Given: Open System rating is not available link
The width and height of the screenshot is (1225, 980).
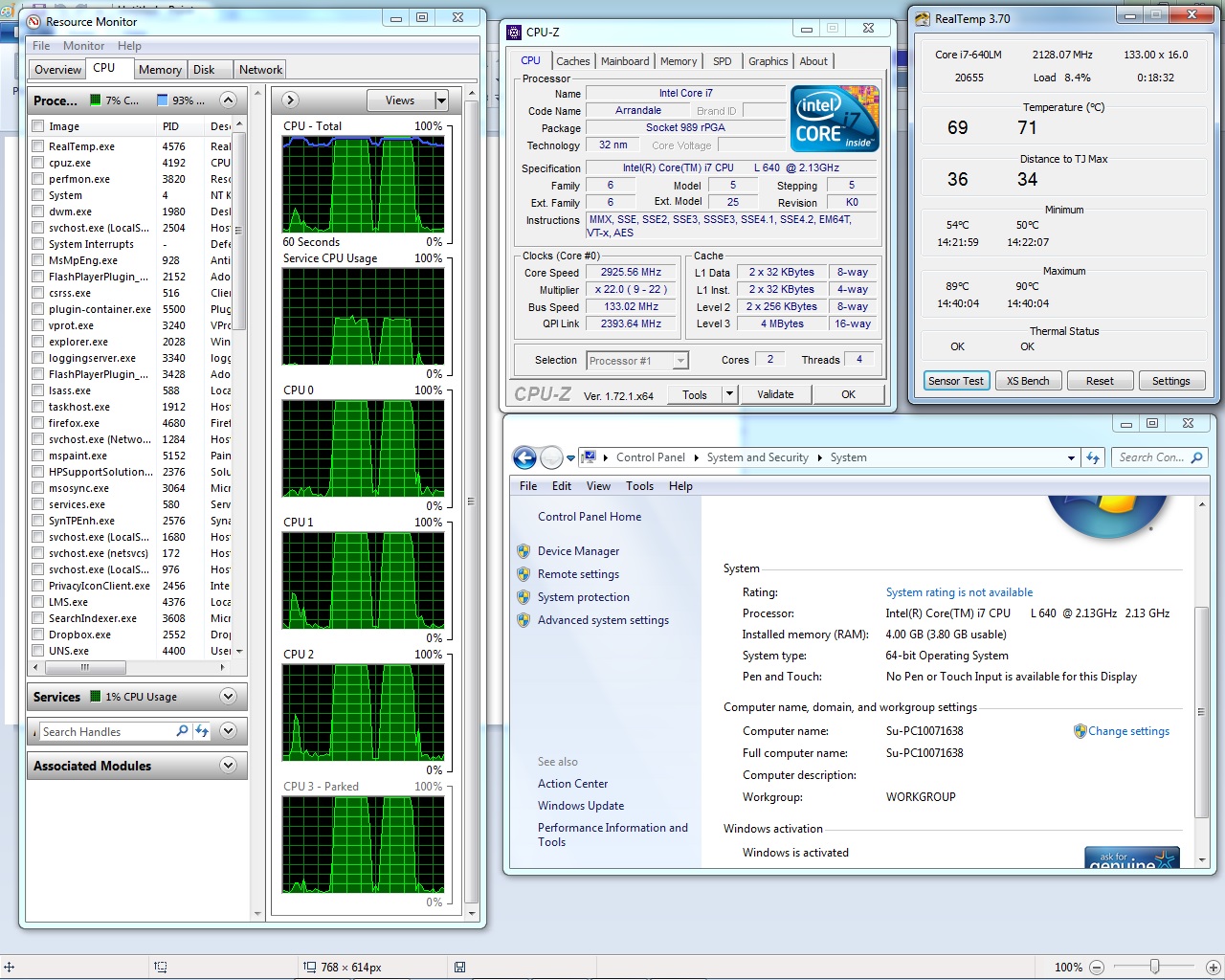Looking at the screenshot, I should coord(959,592).
